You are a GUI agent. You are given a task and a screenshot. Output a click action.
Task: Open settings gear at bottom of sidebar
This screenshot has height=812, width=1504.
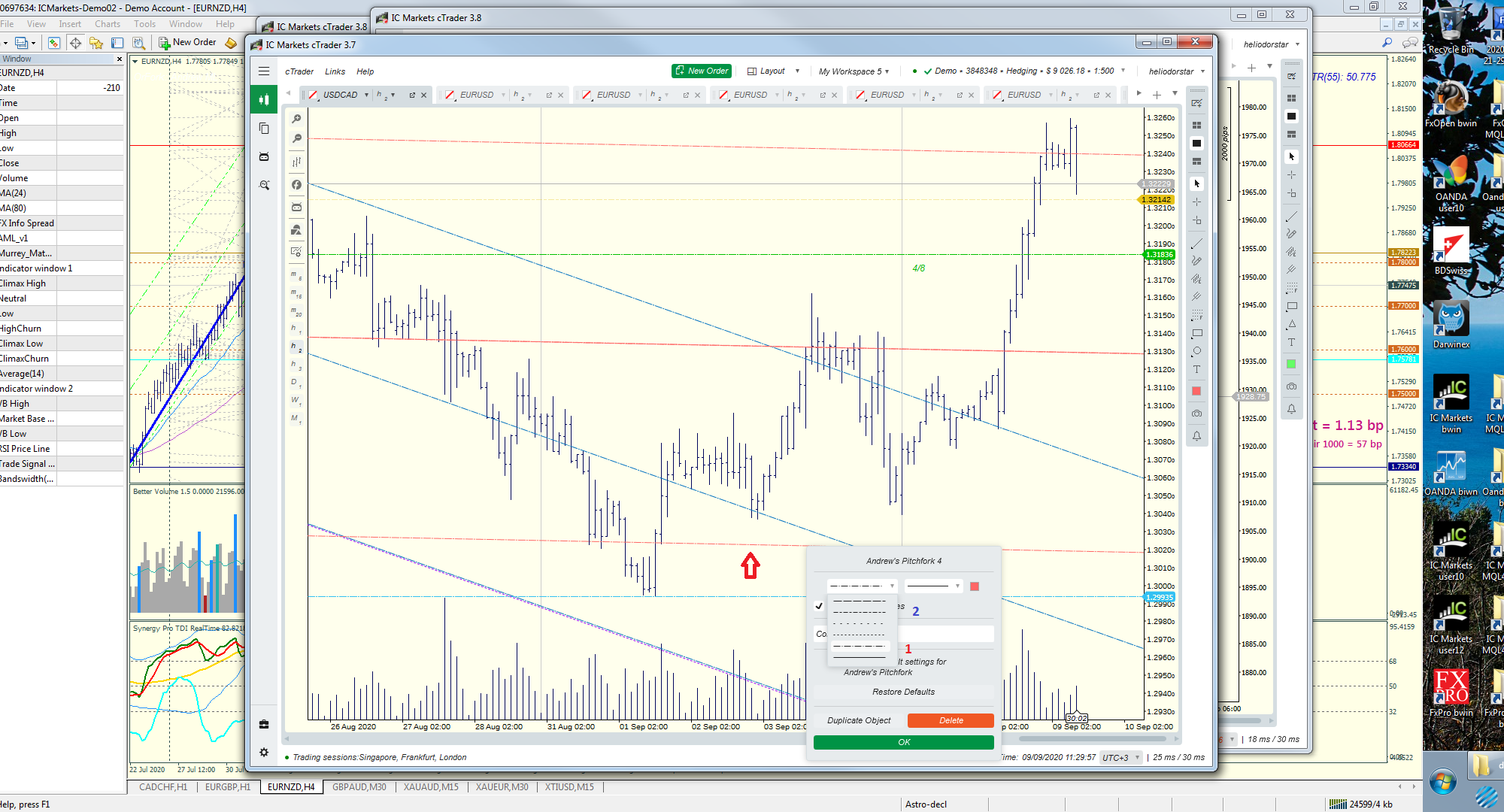264,752
